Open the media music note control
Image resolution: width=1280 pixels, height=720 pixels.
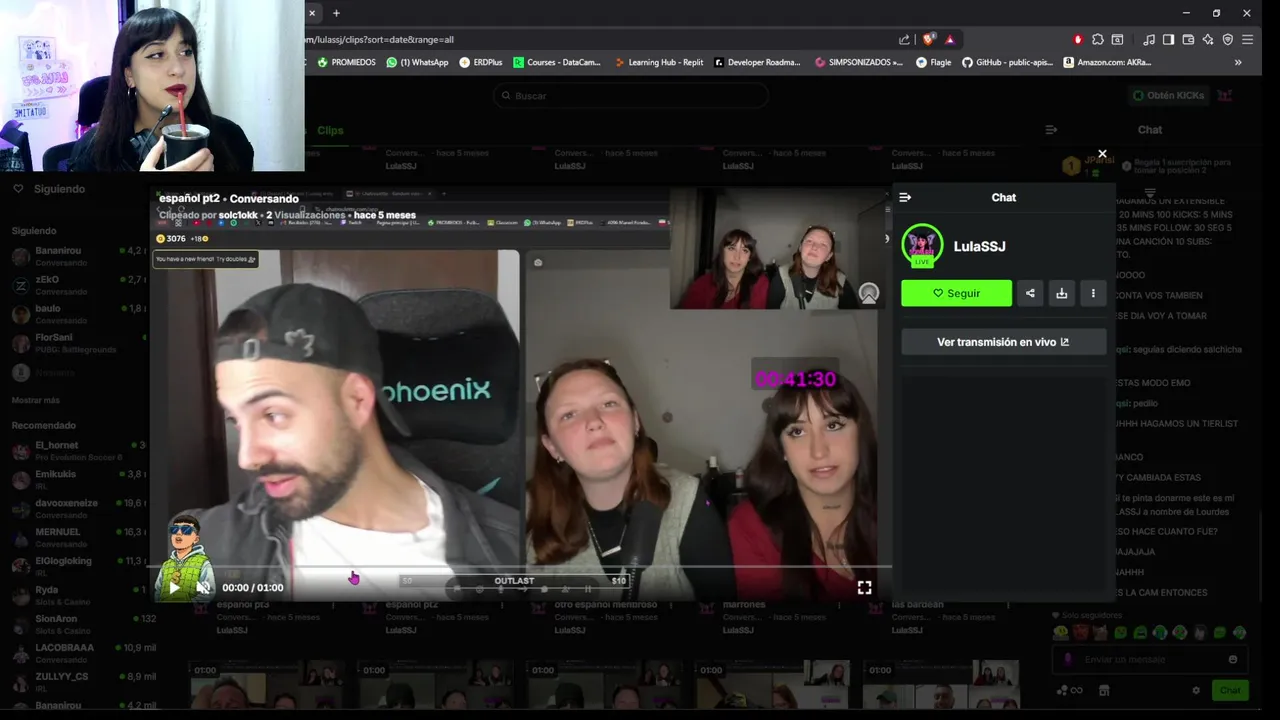click(x=1149, y=39)
